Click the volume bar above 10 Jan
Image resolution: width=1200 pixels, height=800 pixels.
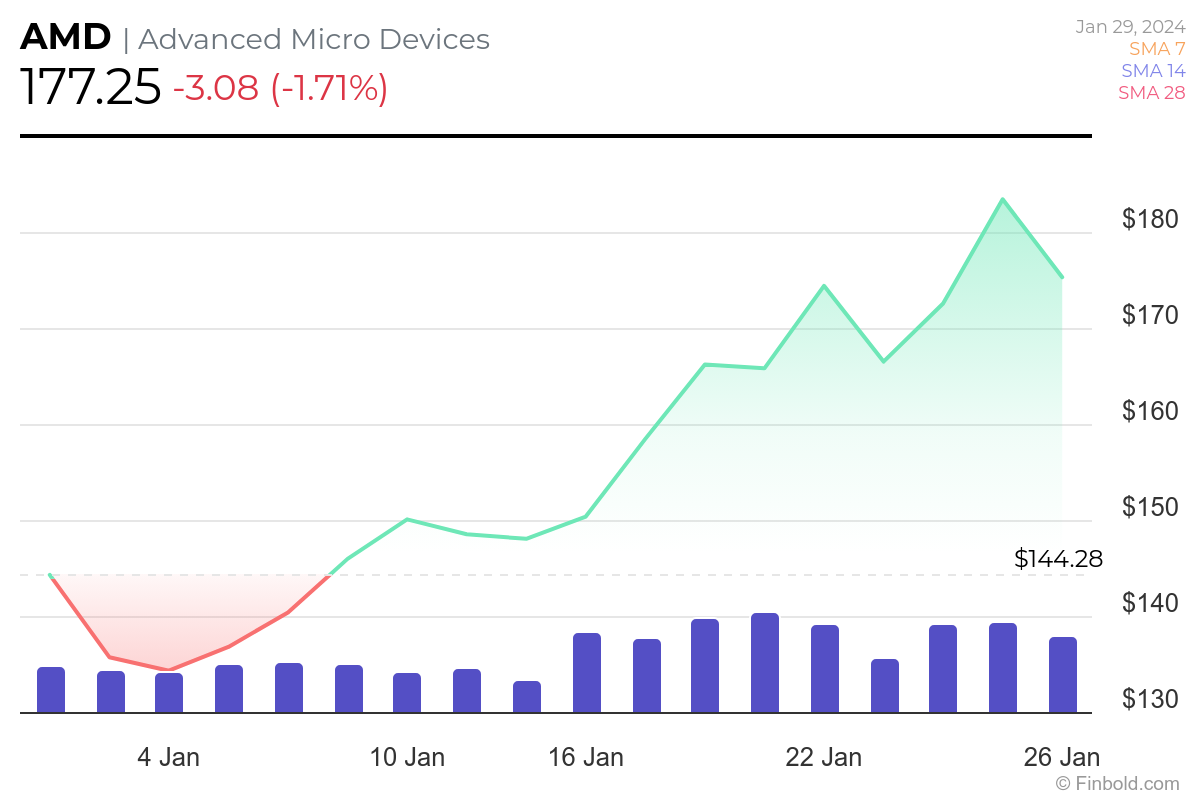(x=407, y=693)
